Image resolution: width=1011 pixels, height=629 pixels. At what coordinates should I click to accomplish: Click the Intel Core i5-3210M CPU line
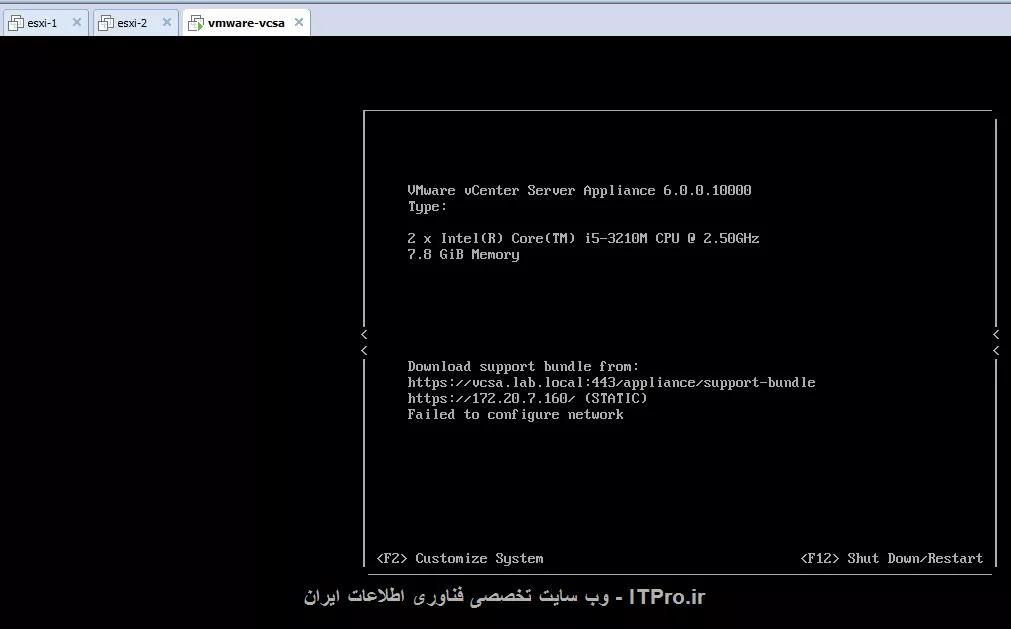point(583,238)
